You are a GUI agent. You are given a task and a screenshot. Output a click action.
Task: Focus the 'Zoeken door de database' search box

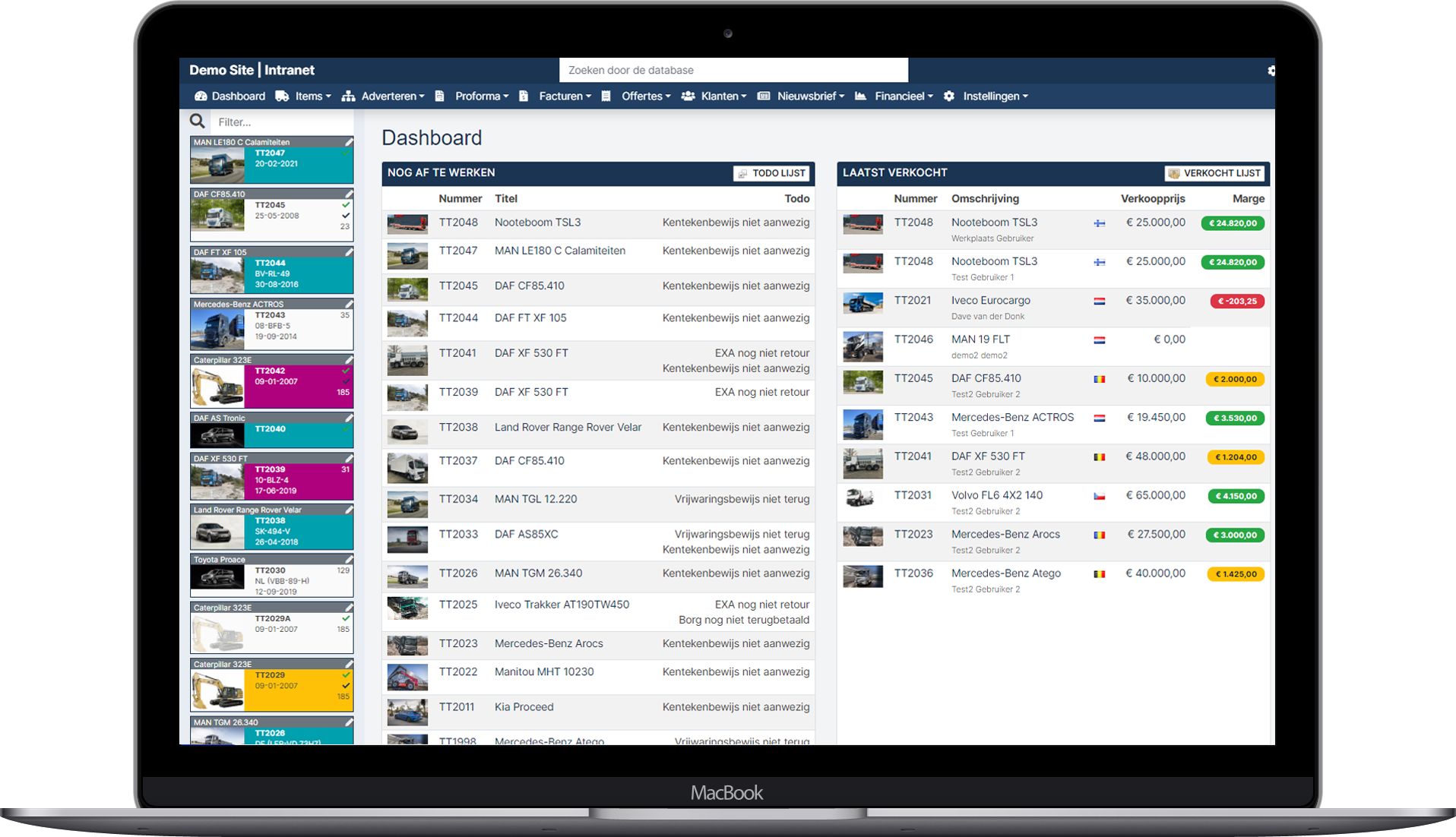733,70
